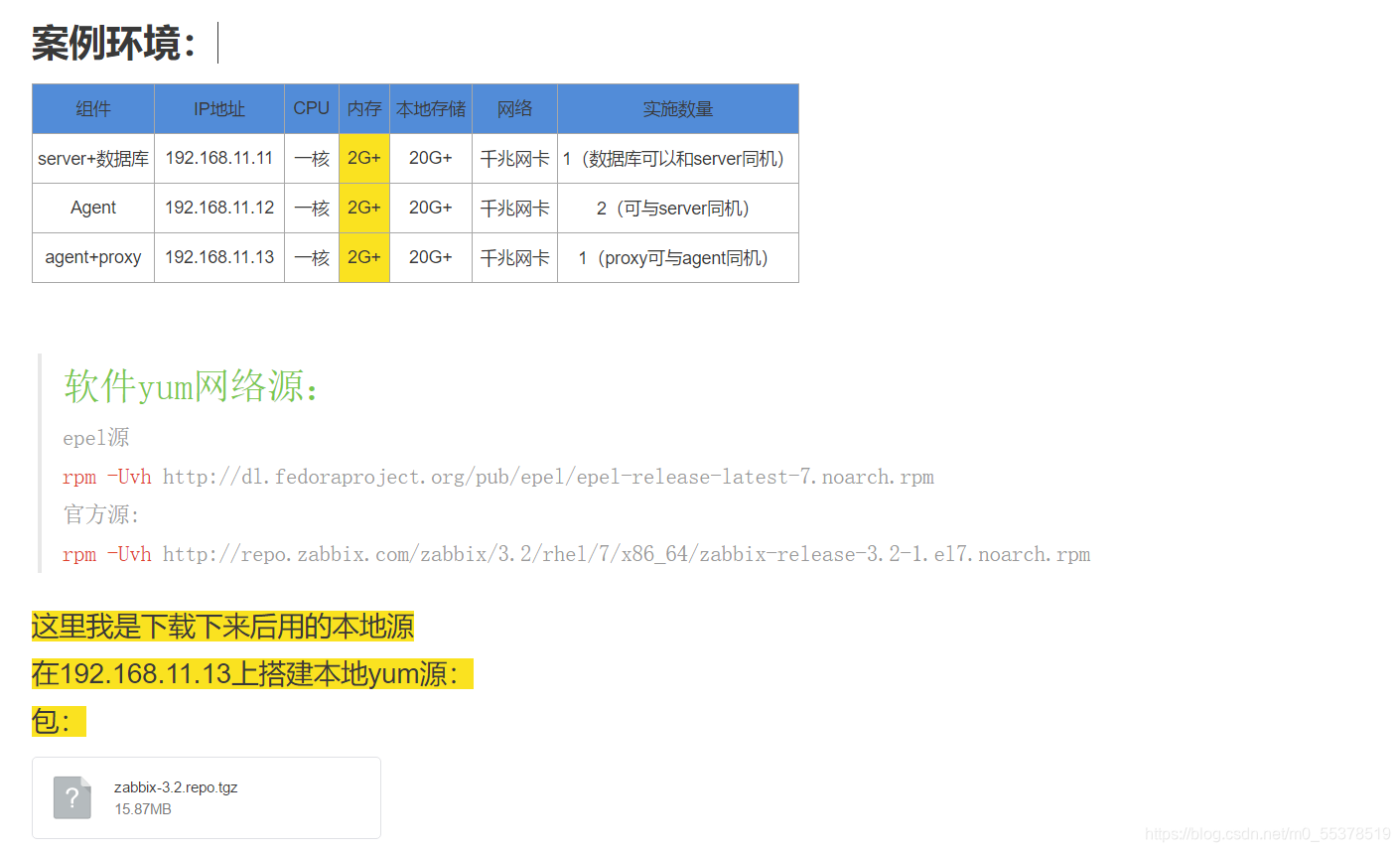Click the agent+proxy cell
The height and width of the screenshot is (852, 1400).
point(93,258)
